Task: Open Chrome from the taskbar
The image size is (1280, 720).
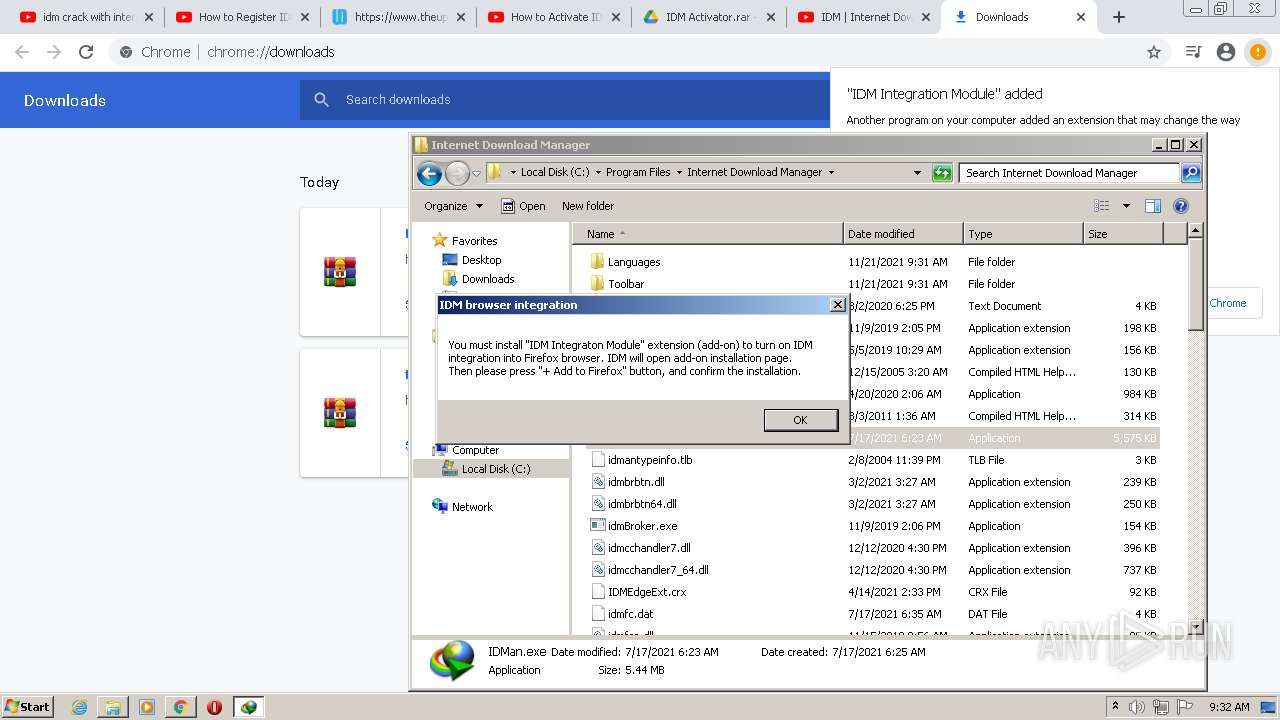Action: (181, 707)
